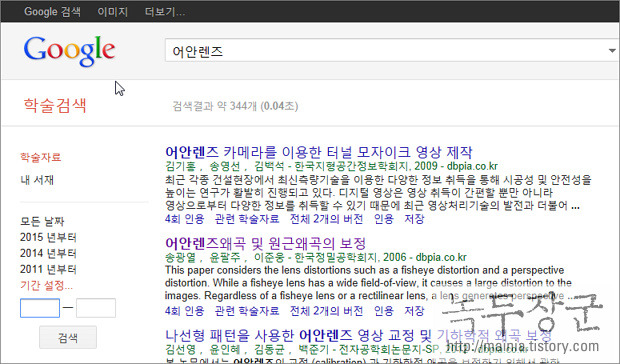The height and width of the screenshot is (364, 620).
Task: Click 저장 under the 어안렌즈왜곡 result
Action: click(x=414, y=311)
